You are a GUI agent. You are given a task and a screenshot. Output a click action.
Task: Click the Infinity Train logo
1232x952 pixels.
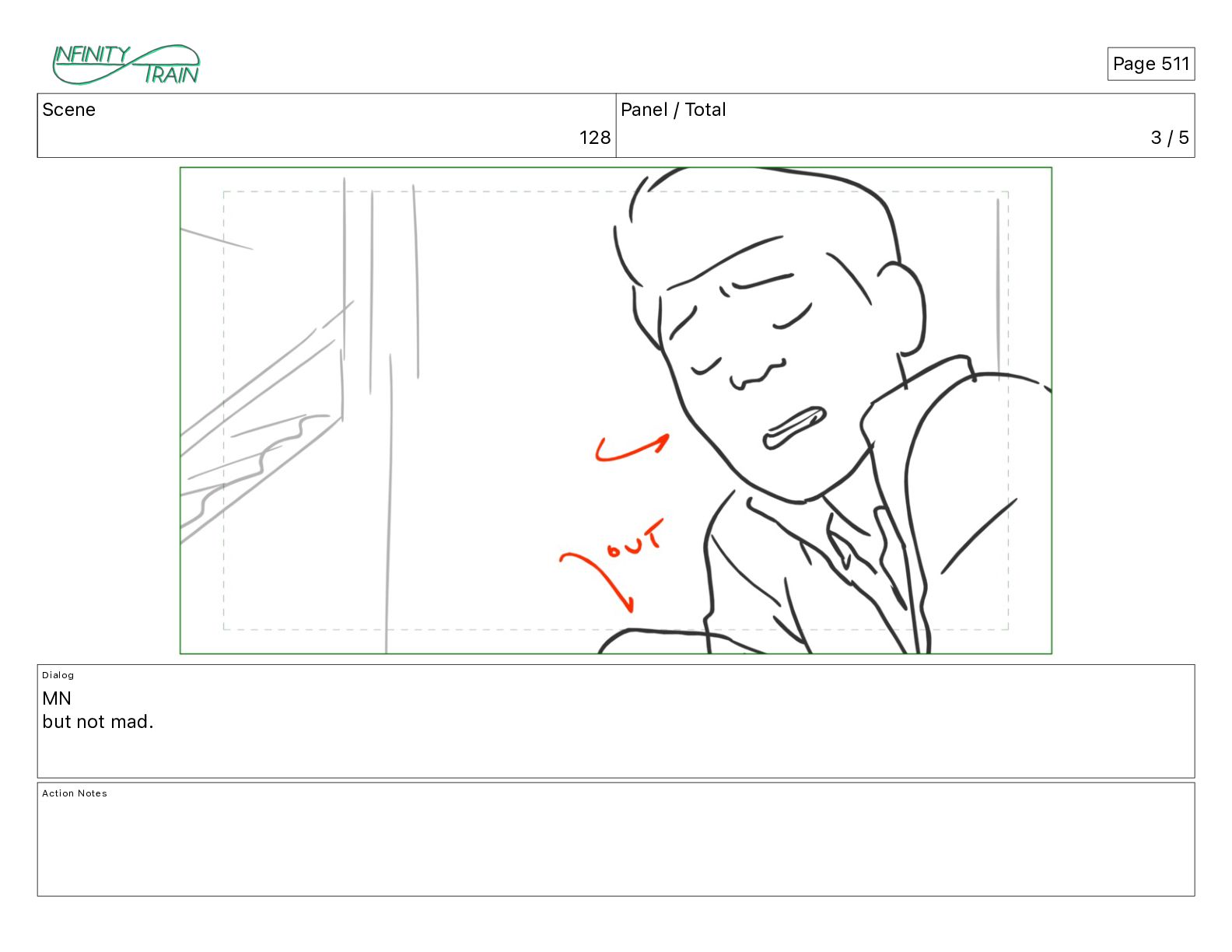coord(126,65)
